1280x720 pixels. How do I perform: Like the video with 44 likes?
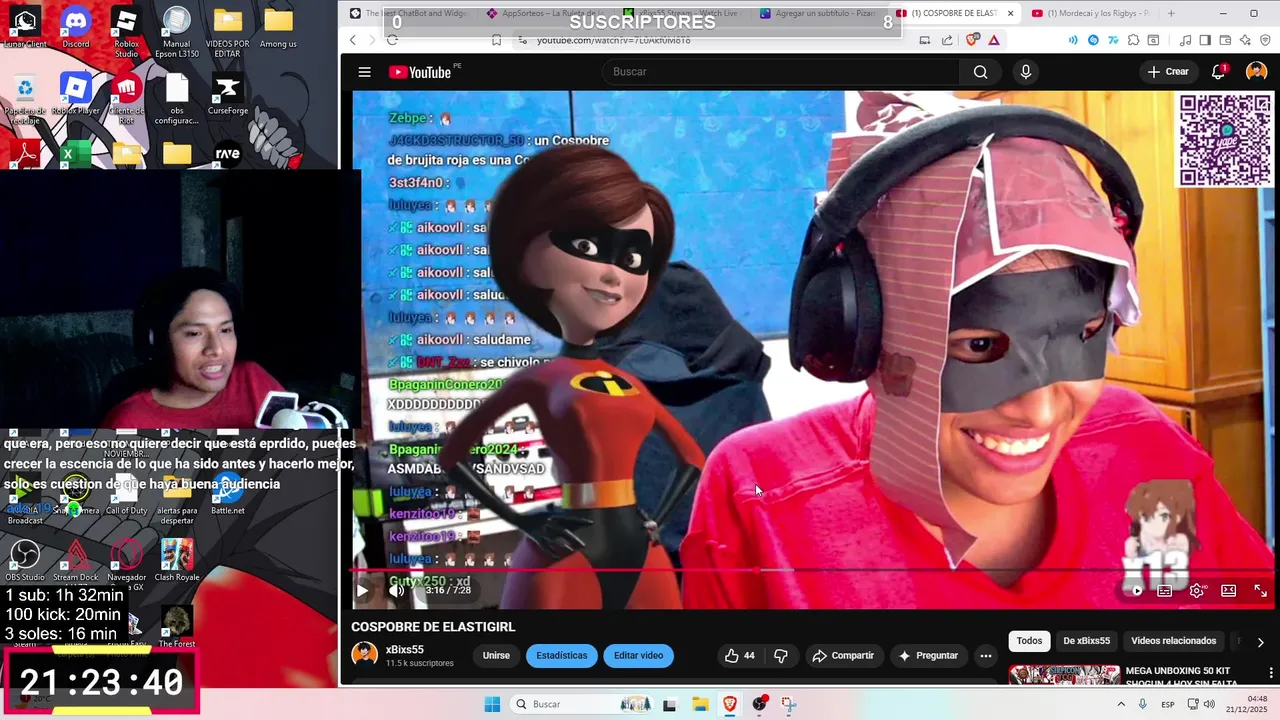click(x=739, y=656)
